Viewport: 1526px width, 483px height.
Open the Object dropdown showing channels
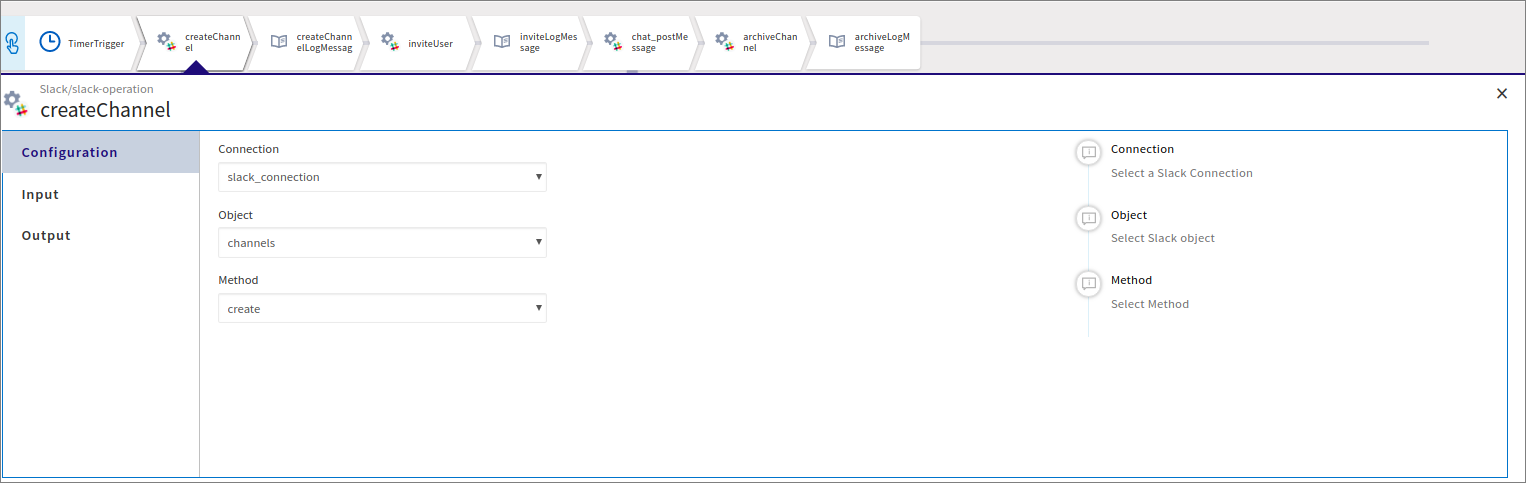(x=382, y=243)
